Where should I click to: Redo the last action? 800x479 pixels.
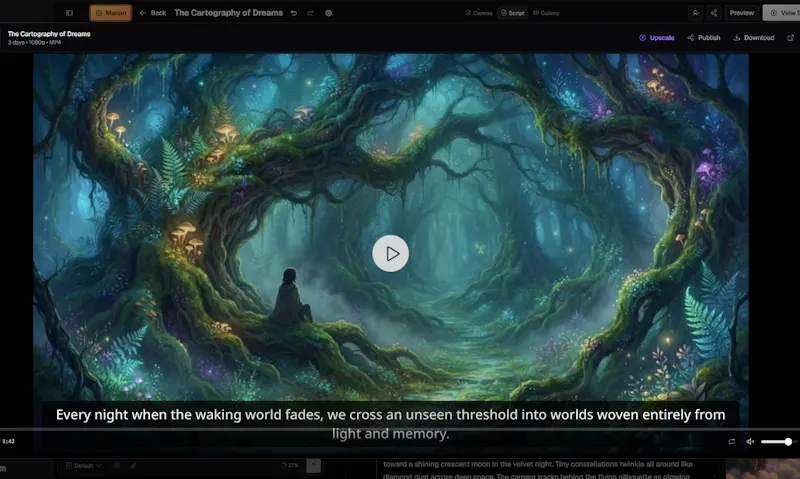point(310,13)
